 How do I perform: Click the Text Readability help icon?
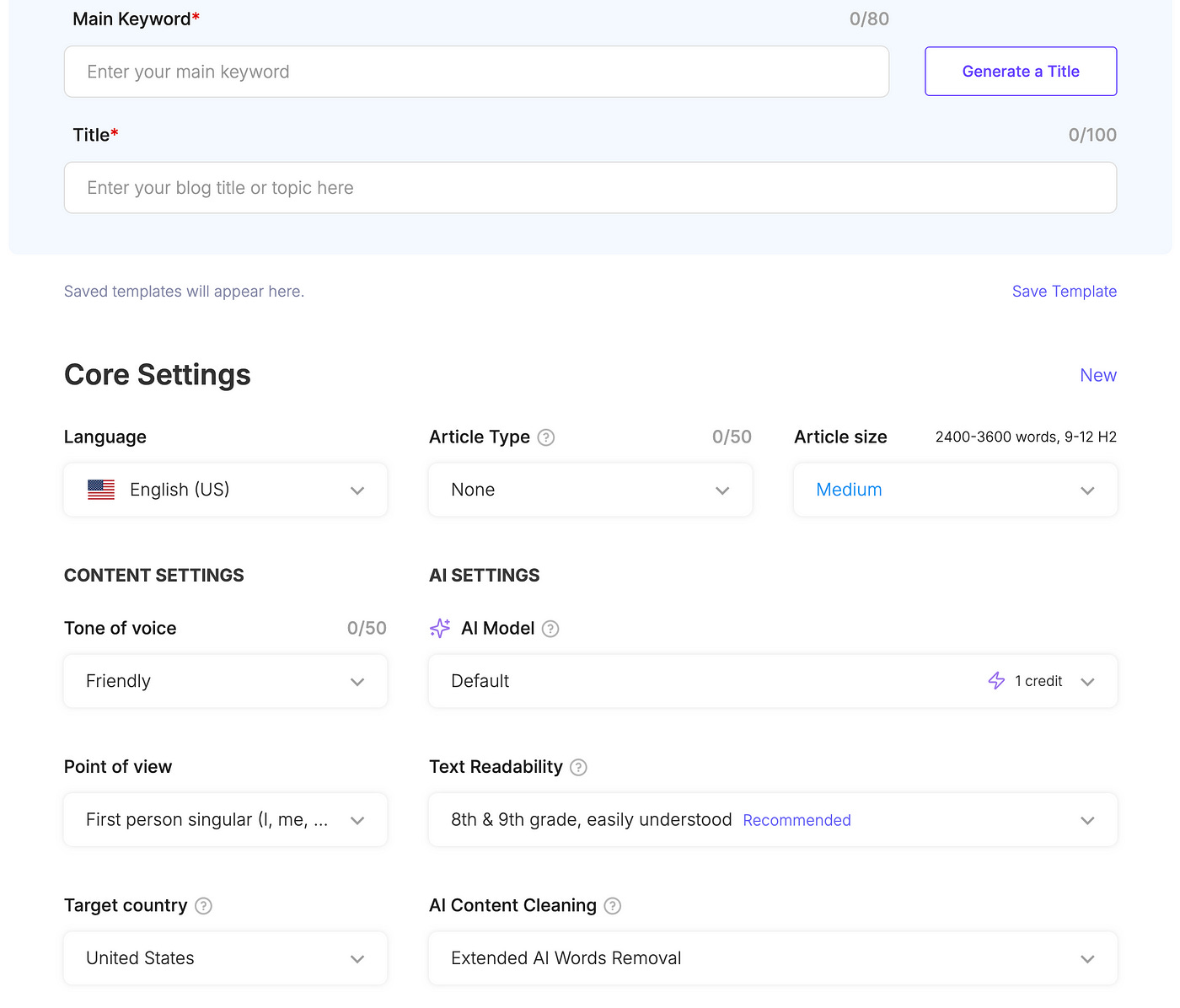(578, 767)
